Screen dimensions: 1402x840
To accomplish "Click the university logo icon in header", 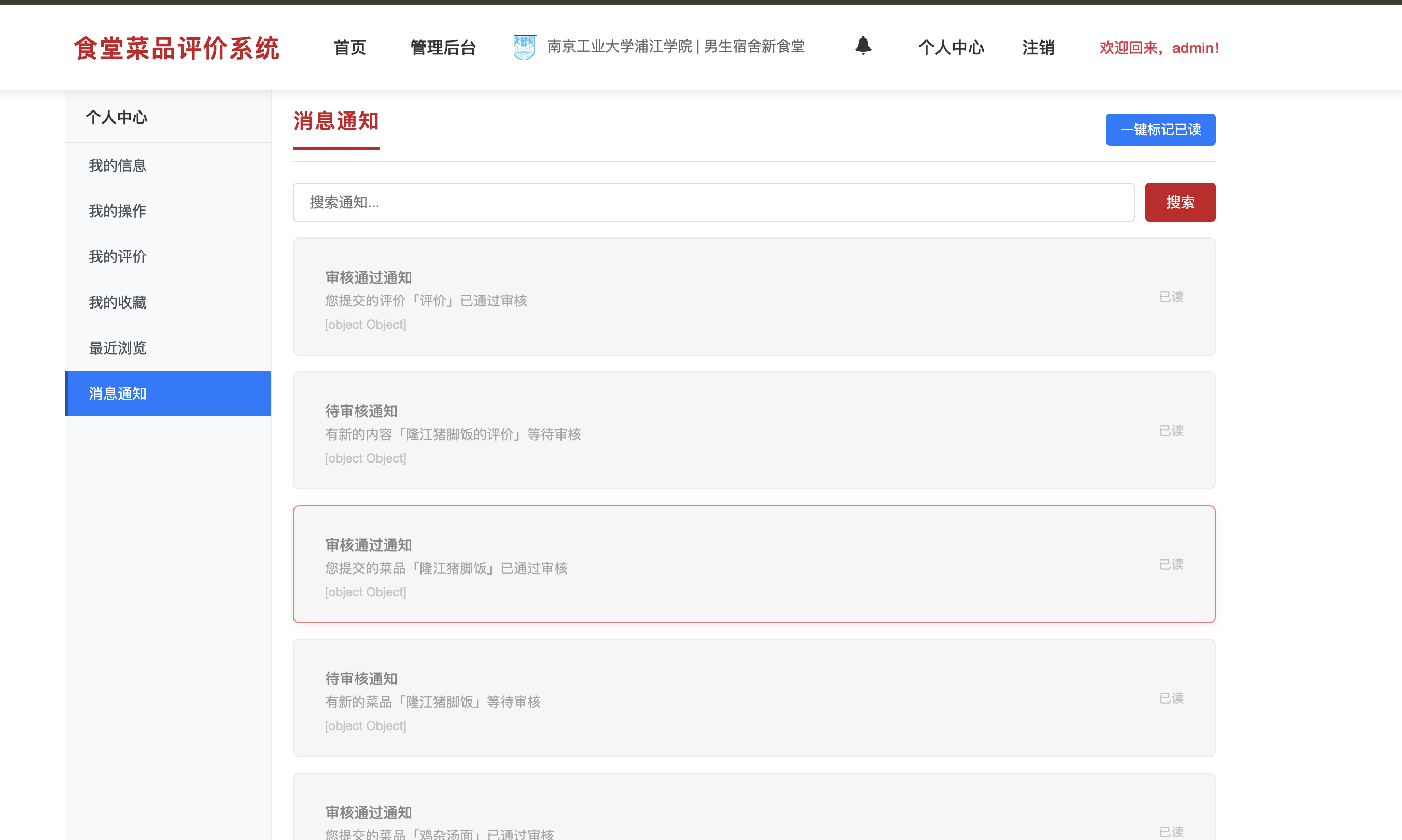I will 524,47.
